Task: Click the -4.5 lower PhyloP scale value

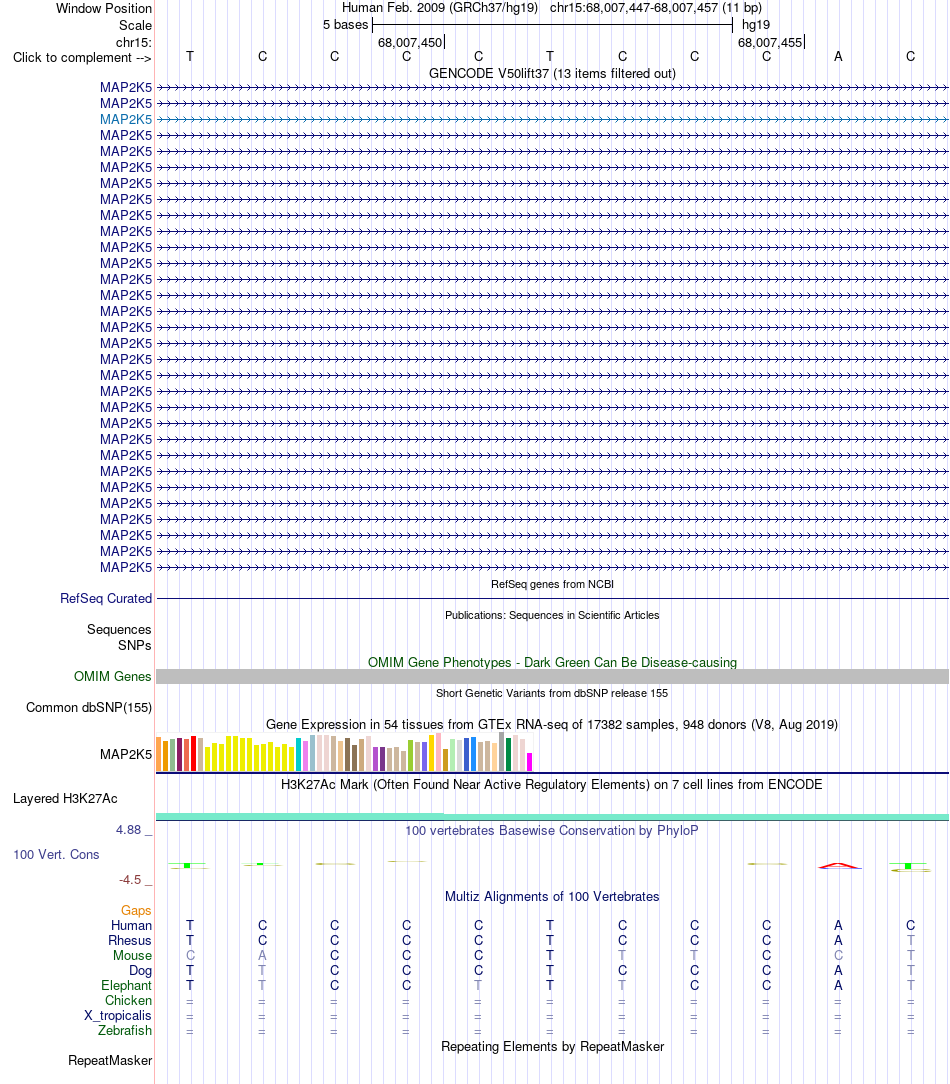Action: pos(130,880)
